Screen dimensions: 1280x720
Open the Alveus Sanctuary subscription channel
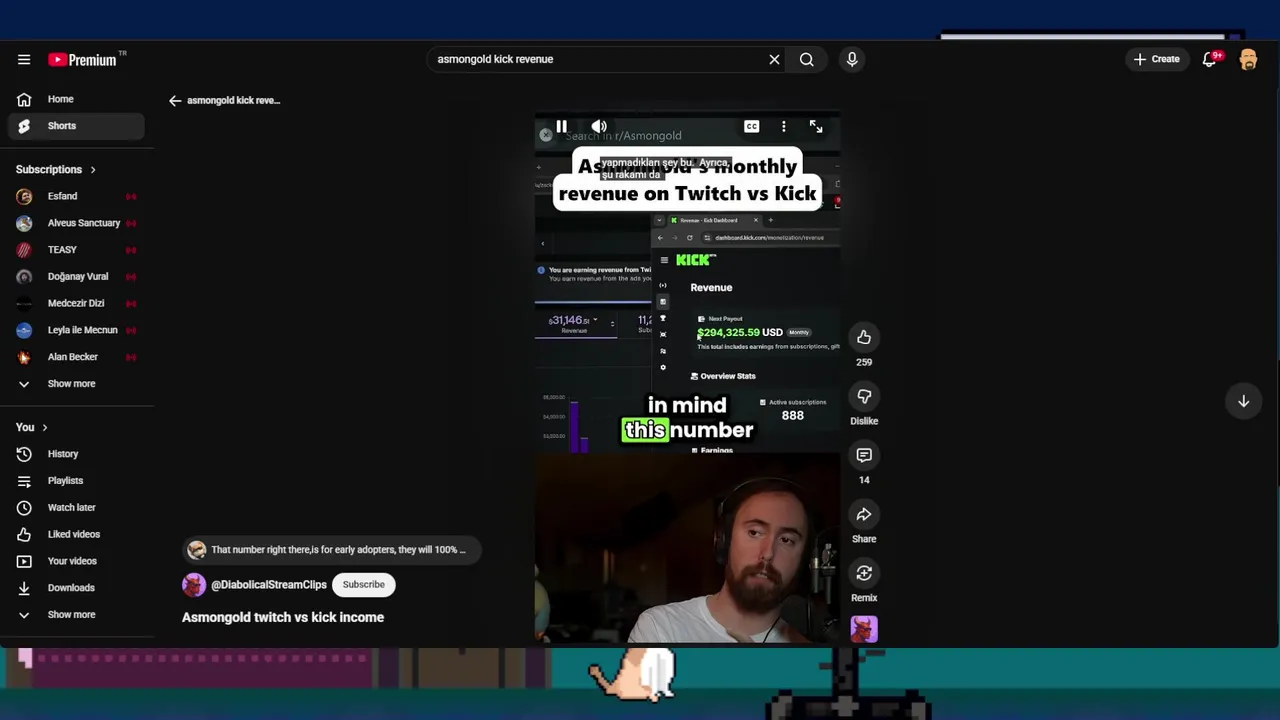click(x=76, y=223)
